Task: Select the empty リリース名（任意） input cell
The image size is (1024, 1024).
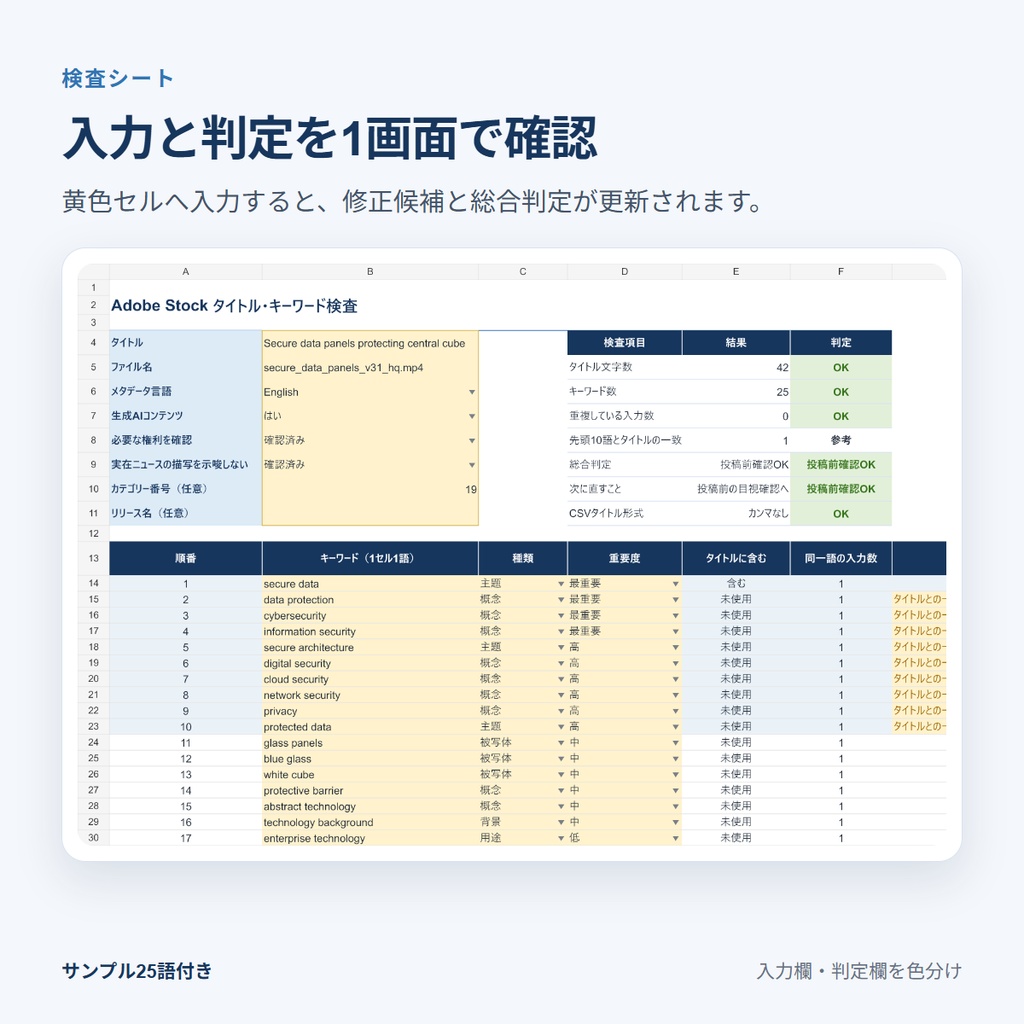Action: tap(370, 513)
